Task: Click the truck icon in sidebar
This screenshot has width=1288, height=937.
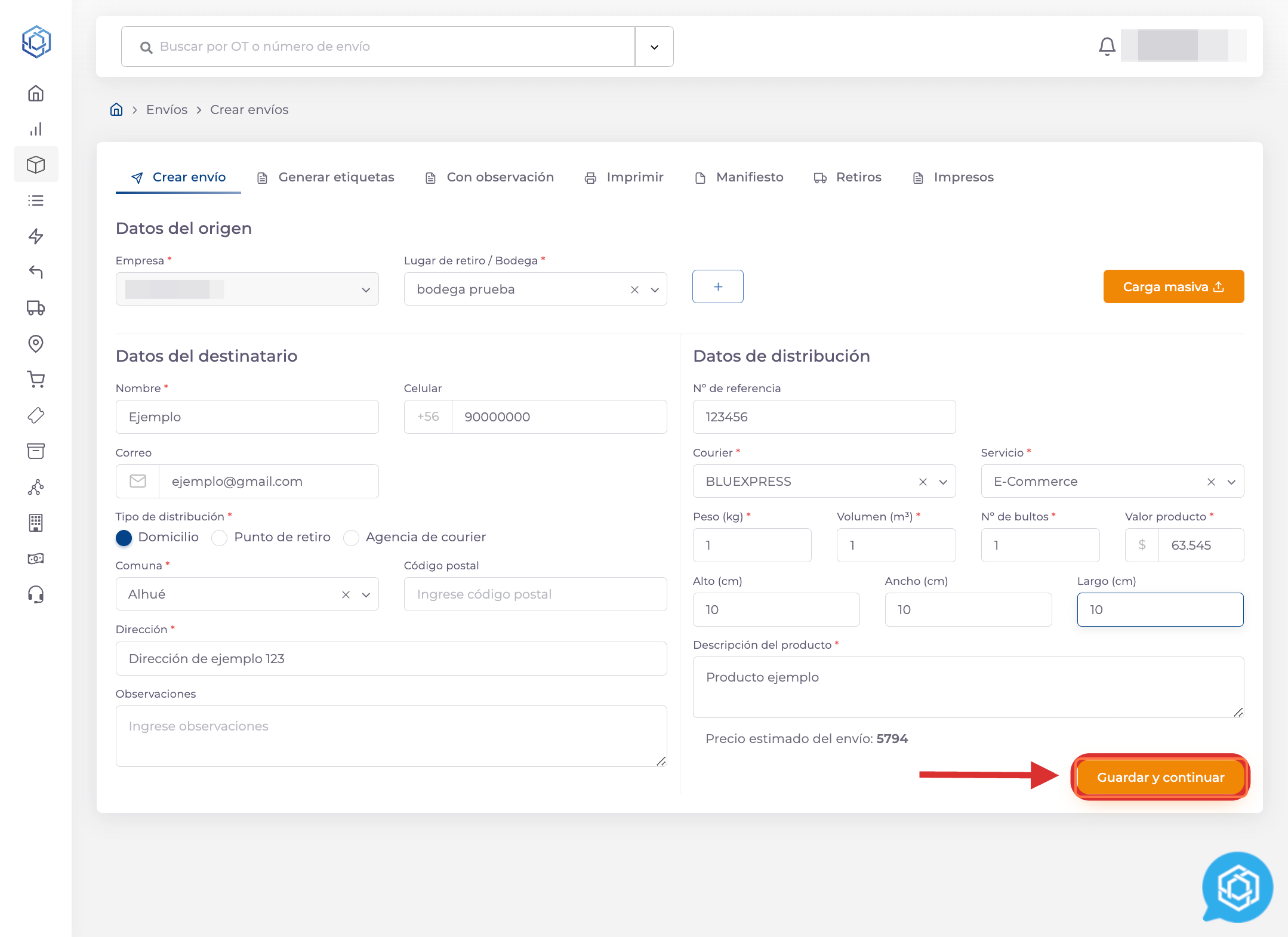Action: (x=36, y=308)
